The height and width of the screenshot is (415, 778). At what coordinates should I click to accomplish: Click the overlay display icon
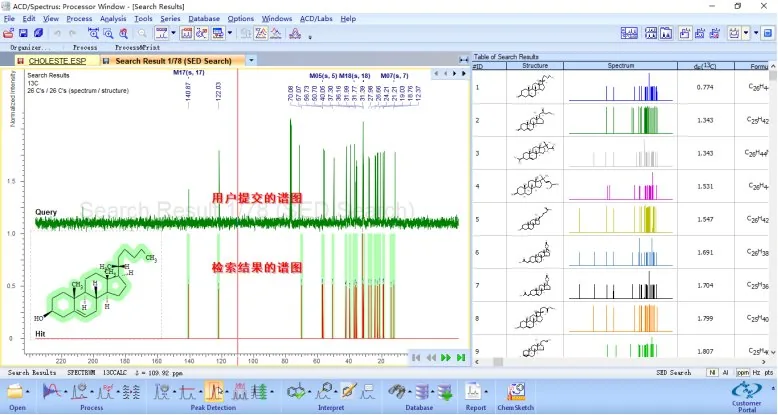[218, 33]
